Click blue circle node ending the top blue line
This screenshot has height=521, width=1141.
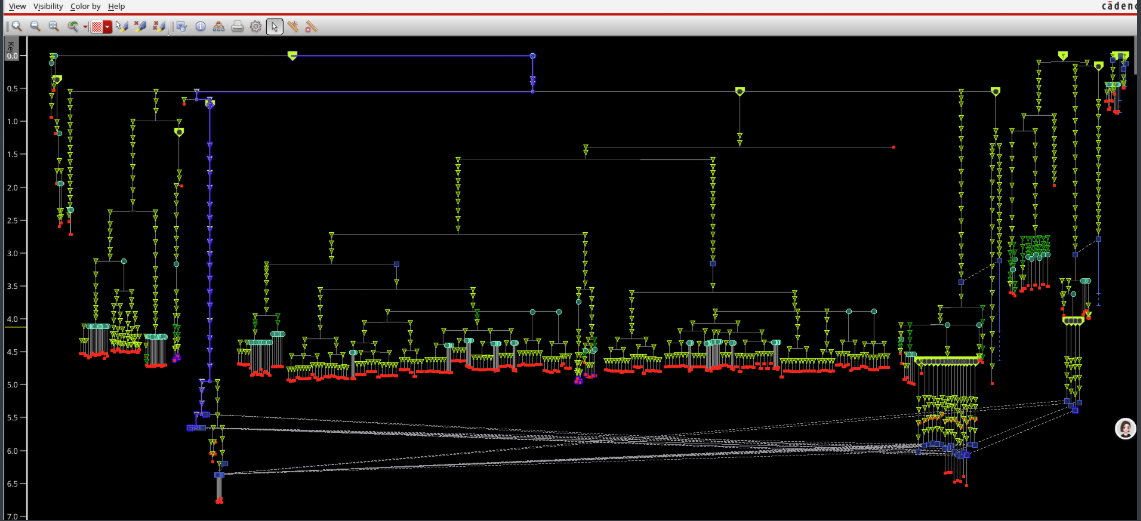(533, 55)
